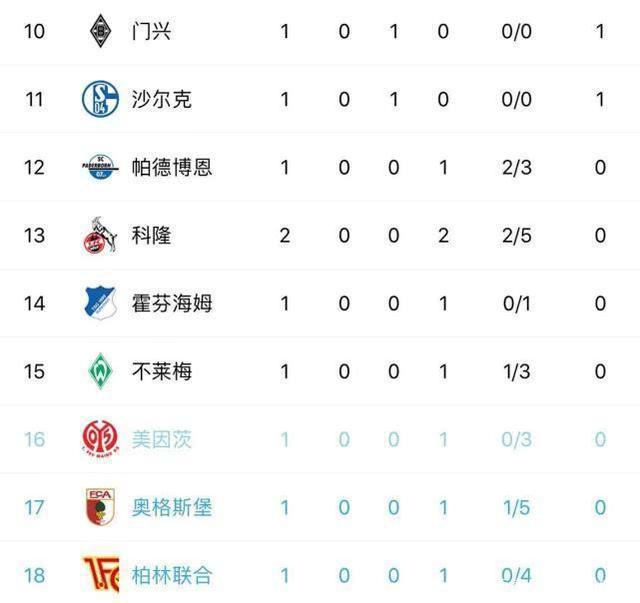Open the 霍芬海姆 team entry

click(x=171, y=303)
